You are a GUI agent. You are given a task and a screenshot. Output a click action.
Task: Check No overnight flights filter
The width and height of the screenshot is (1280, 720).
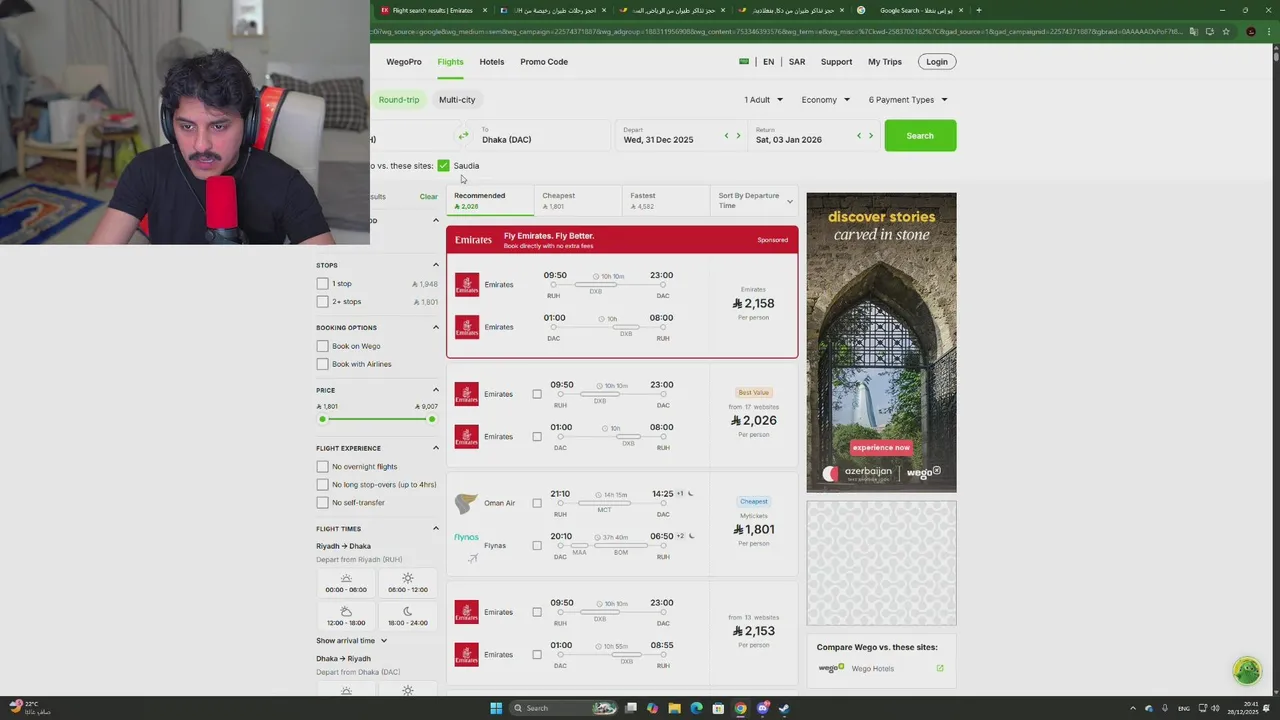[322, 466]
